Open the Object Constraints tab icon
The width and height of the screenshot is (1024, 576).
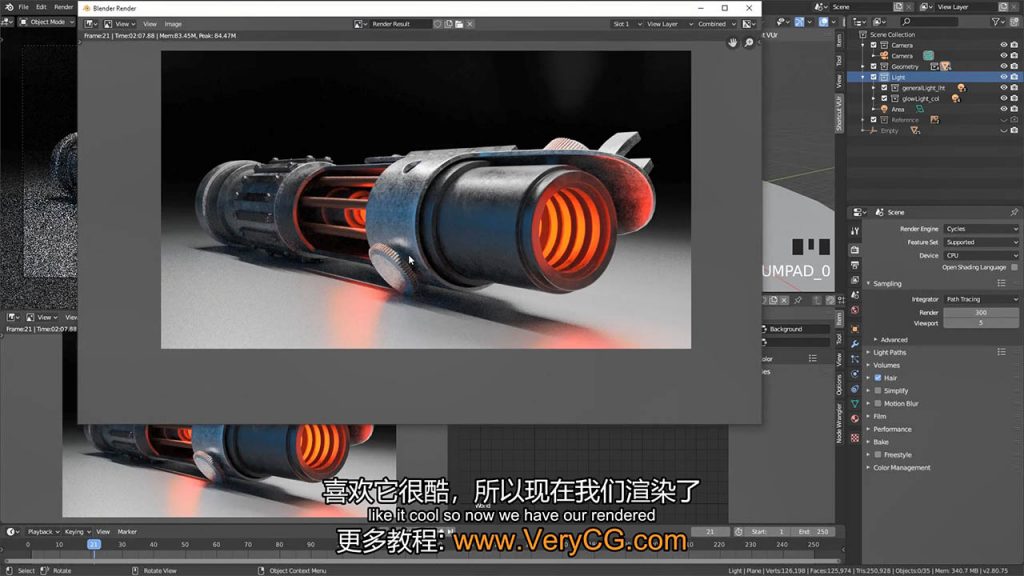point(855,389)
